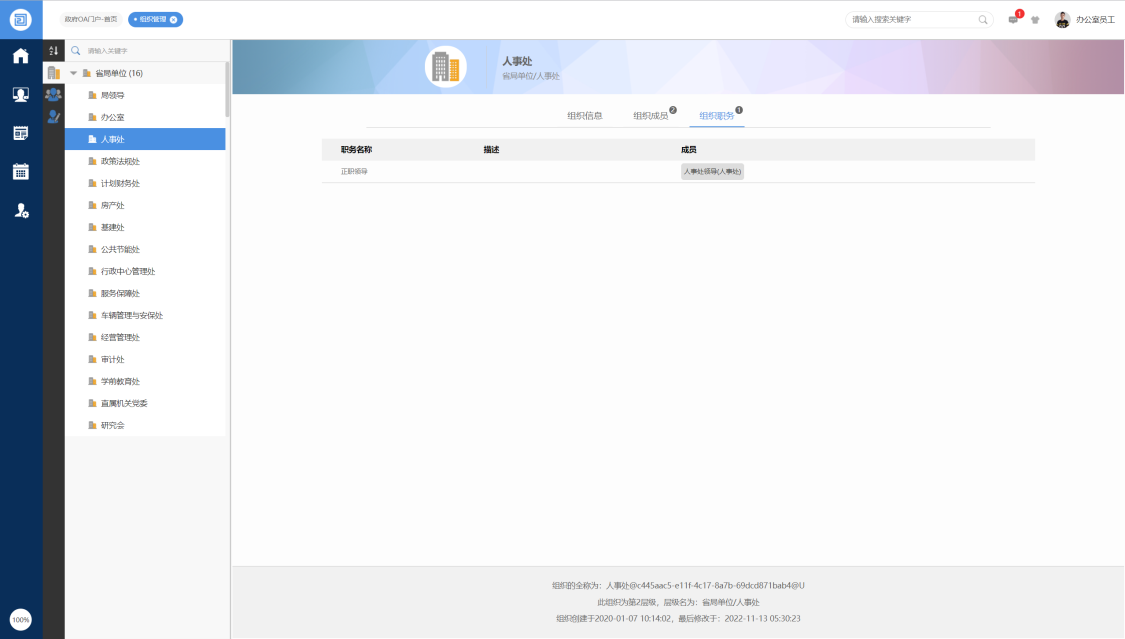Click the A-Z sort icon
1125x639 pixels.
(x=54, y=50)
